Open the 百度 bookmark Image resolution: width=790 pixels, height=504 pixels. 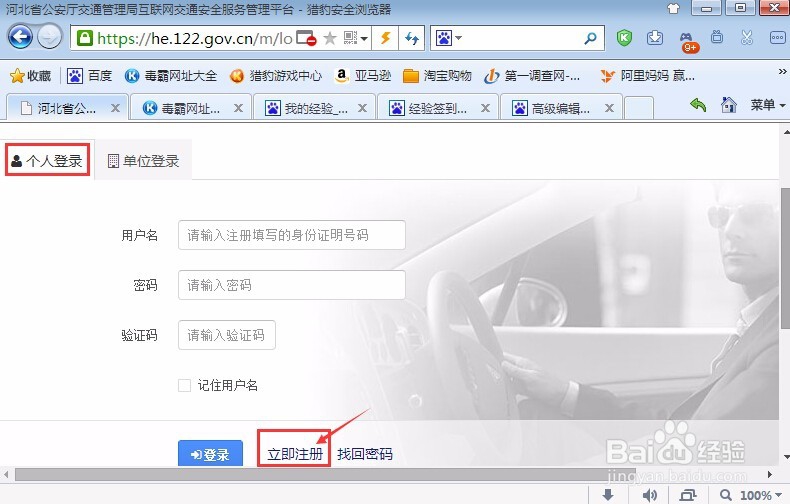[x=89, y=76]
